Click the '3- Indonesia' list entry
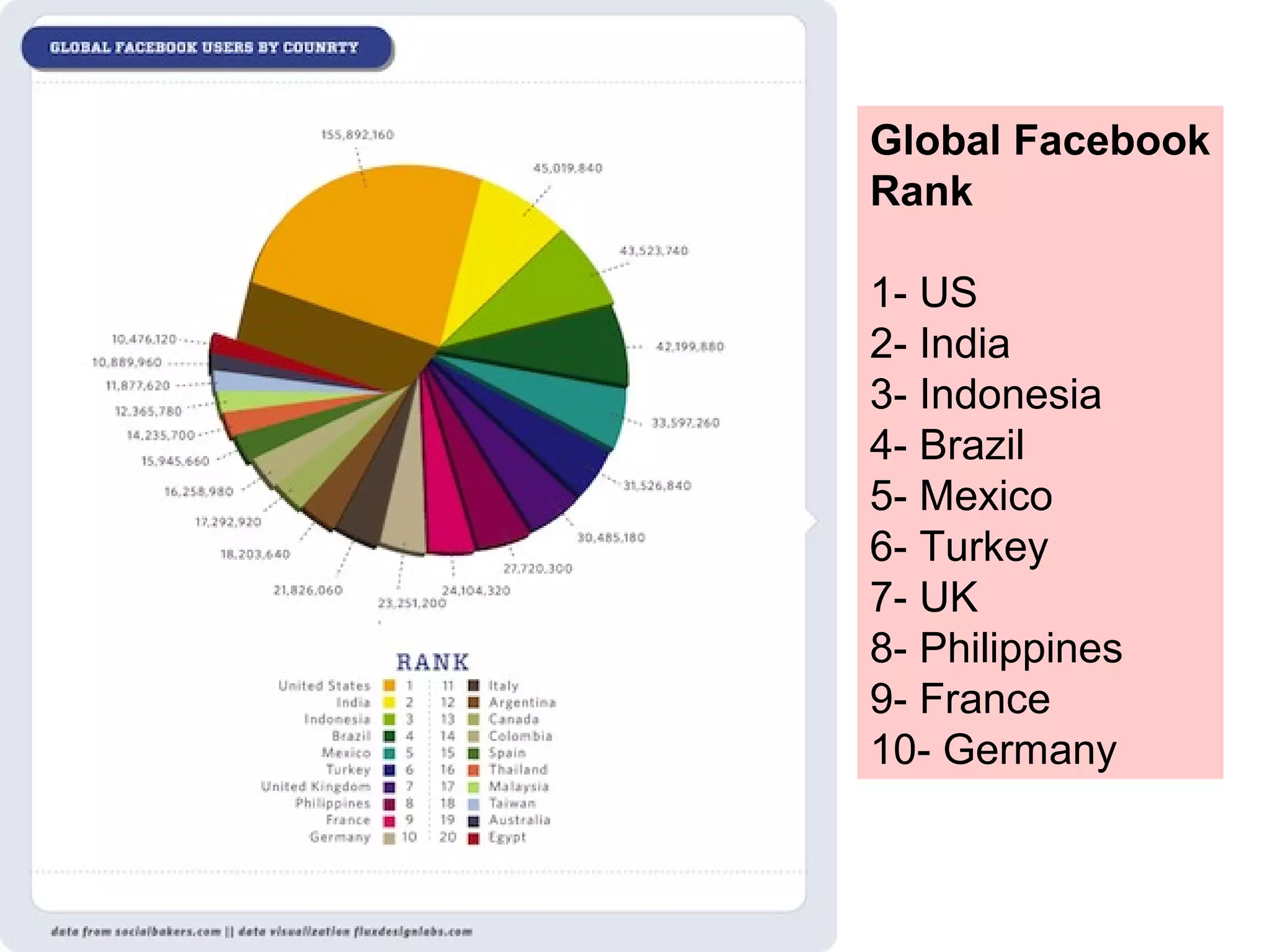The image size is (1270, 952). click(x=986, y=394)
